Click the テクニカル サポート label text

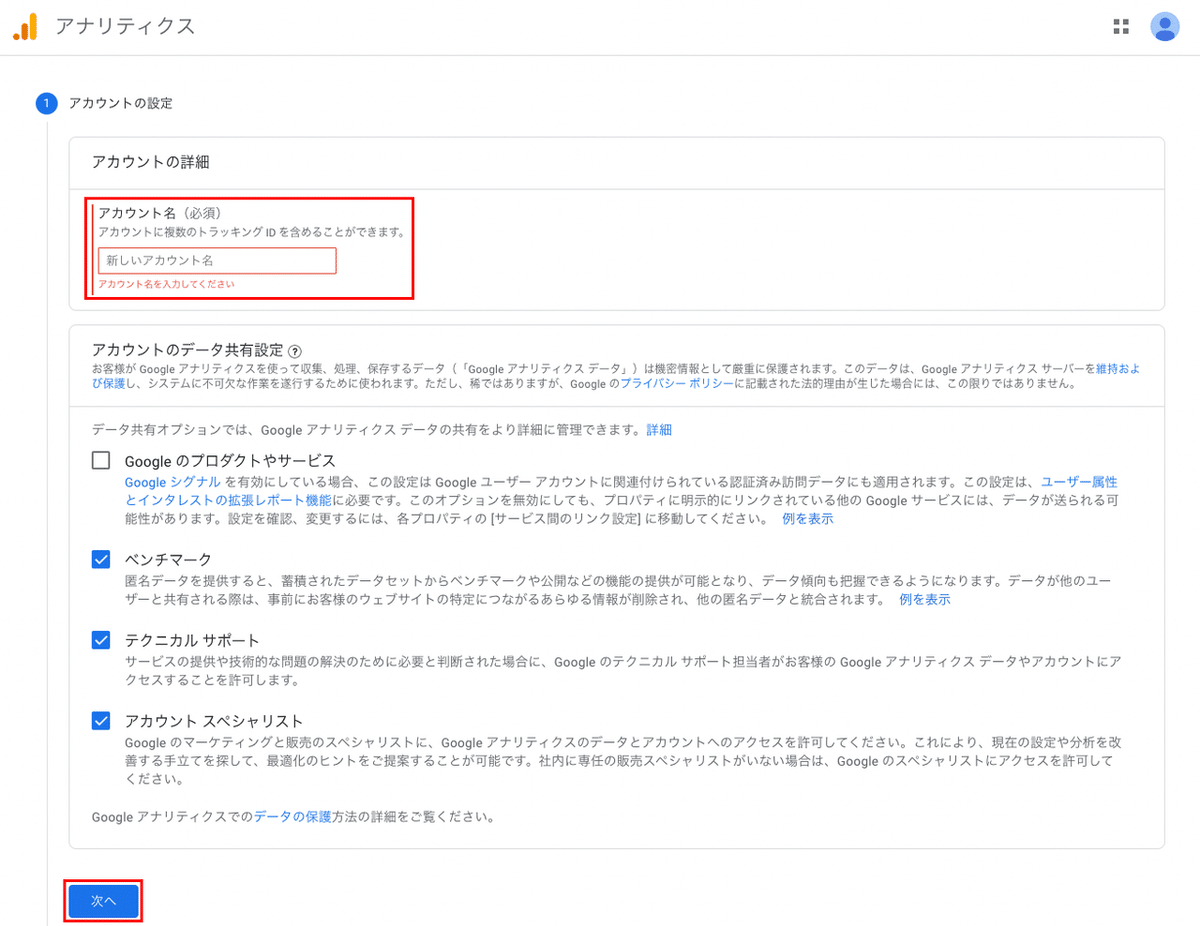coord(192,641)
